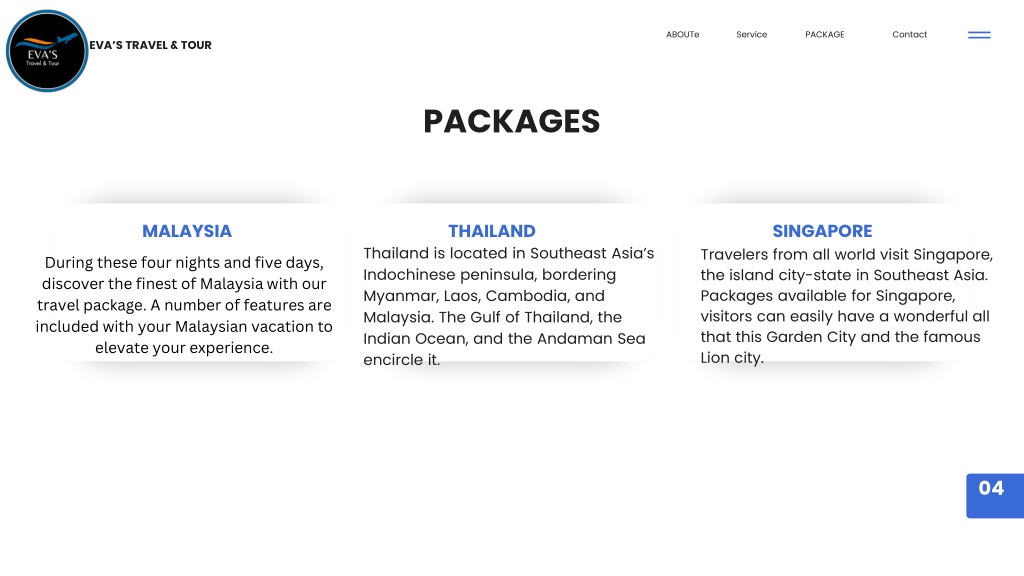1024x576 pixels.
Task: Click the "Travel & Tour" text inside logo
Action: click(42, 63)
